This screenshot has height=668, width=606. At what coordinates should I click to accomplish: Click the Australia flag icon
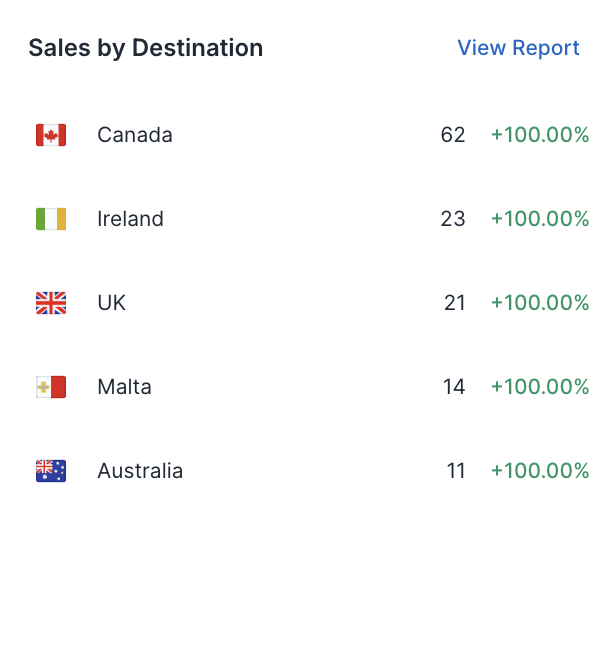[51, 471]
